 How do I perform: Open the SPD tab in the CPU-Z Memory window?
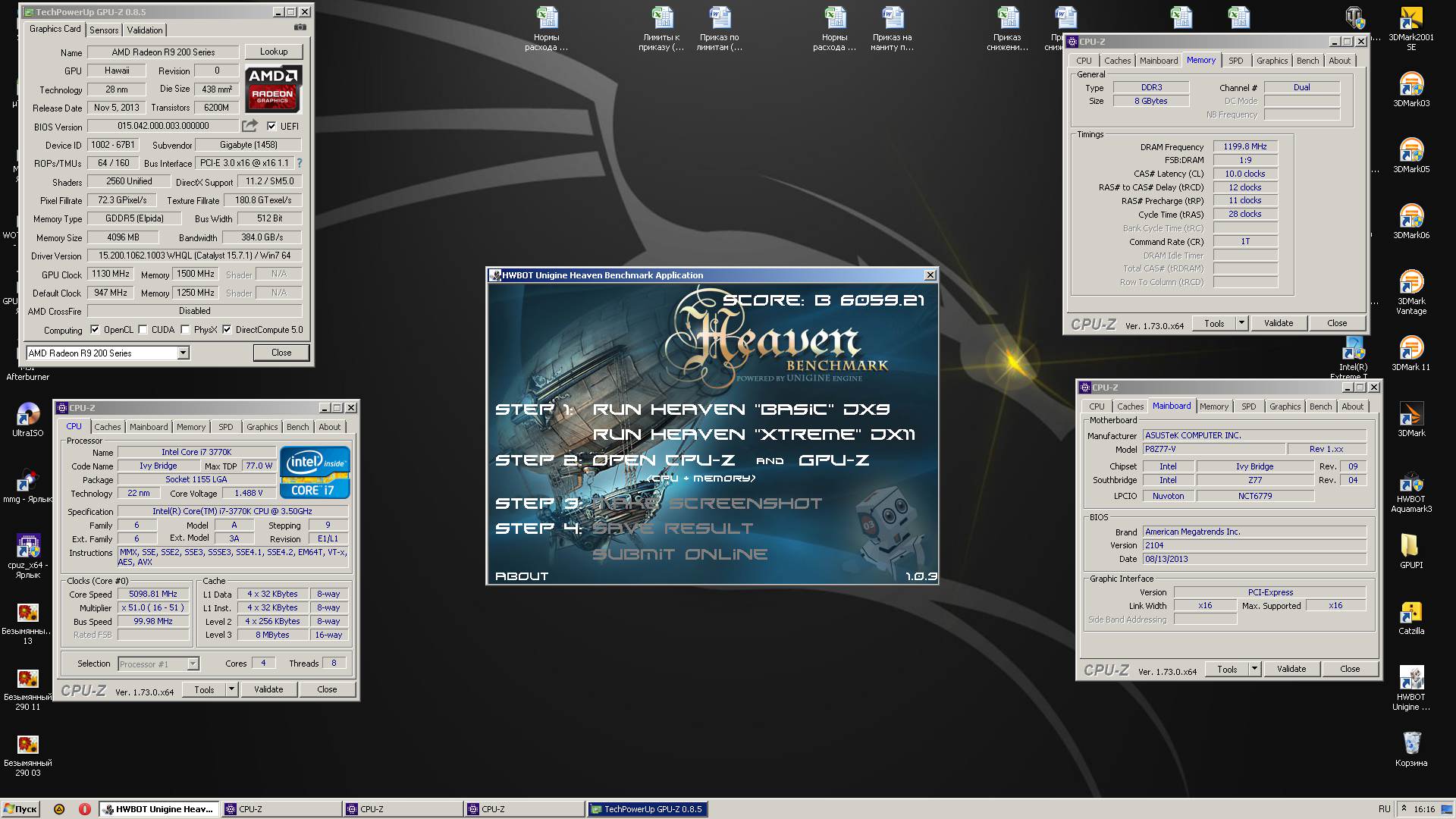pos(1235,61)
